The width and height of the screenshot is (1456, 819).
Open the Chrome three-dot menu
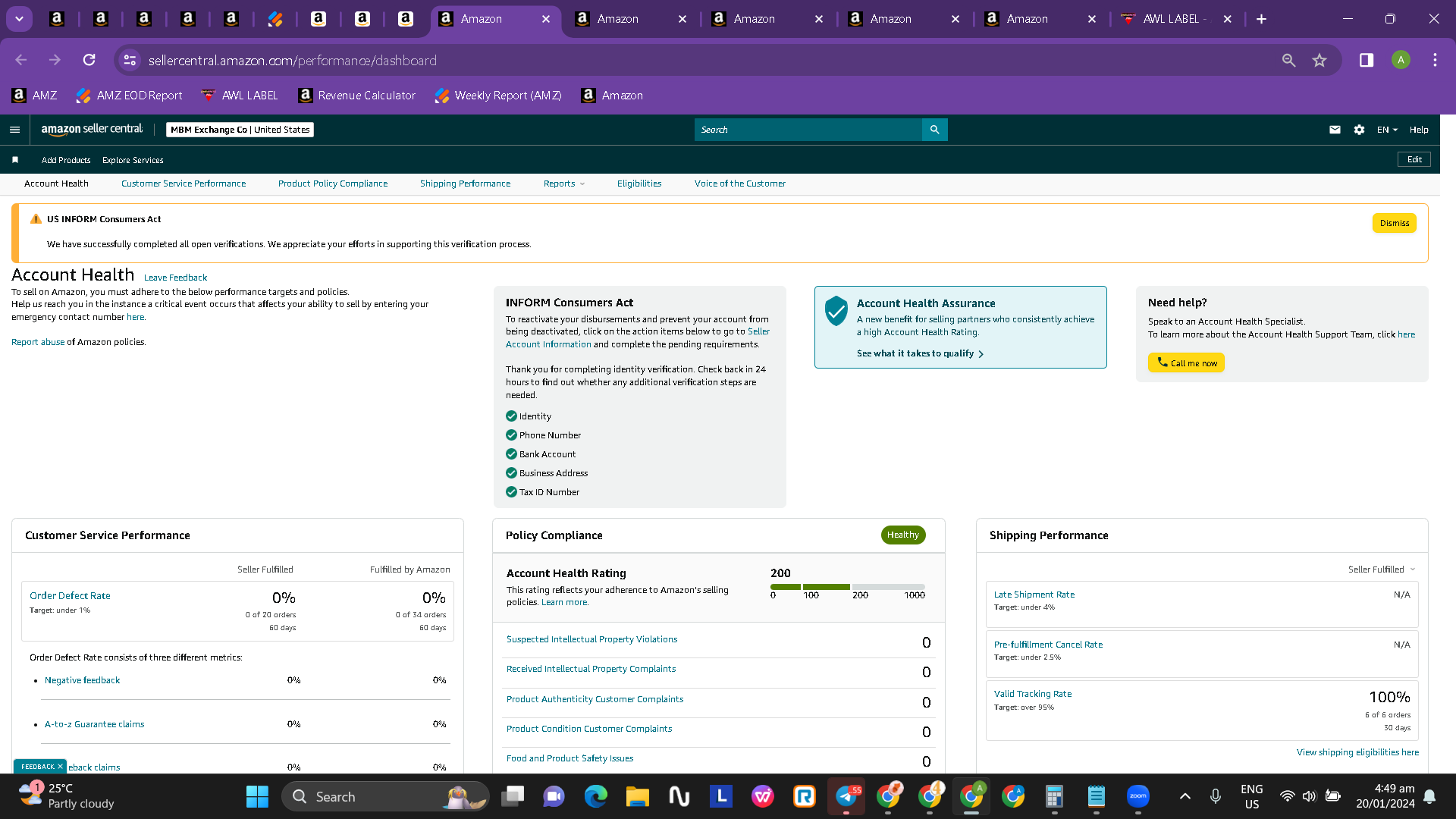[x=1435, y=60]
